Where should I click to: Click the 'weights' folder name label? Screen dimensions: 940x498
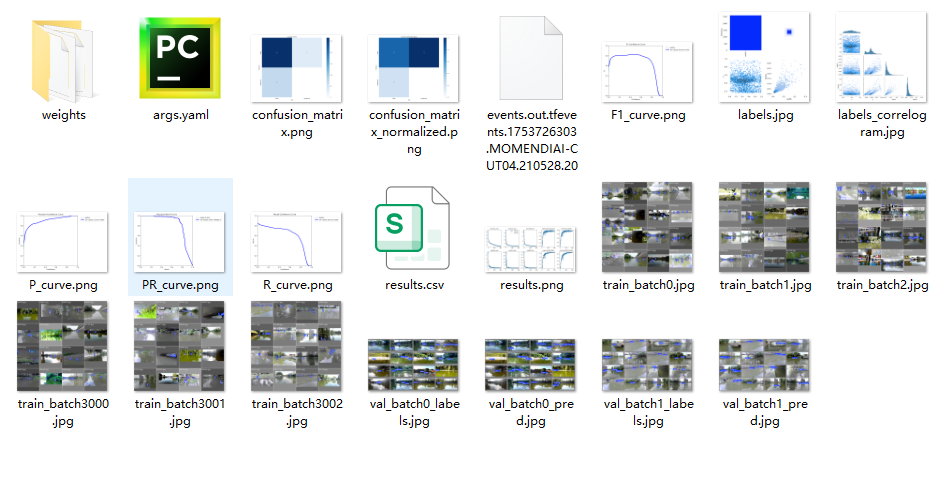pos(64,115)
